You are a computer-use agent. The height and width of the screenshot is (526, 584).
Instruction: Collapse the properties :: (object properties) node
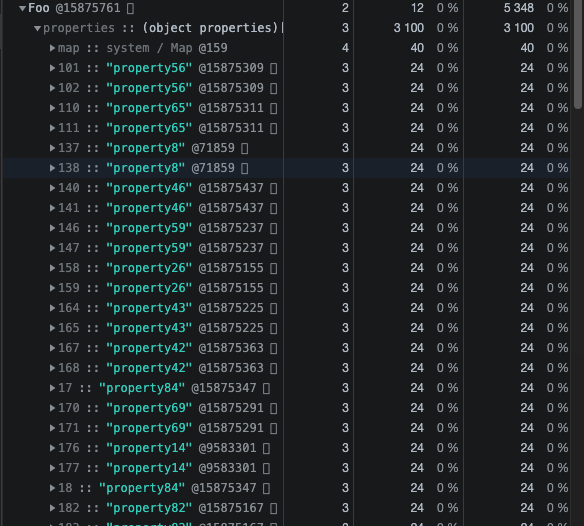coord(37,28)
